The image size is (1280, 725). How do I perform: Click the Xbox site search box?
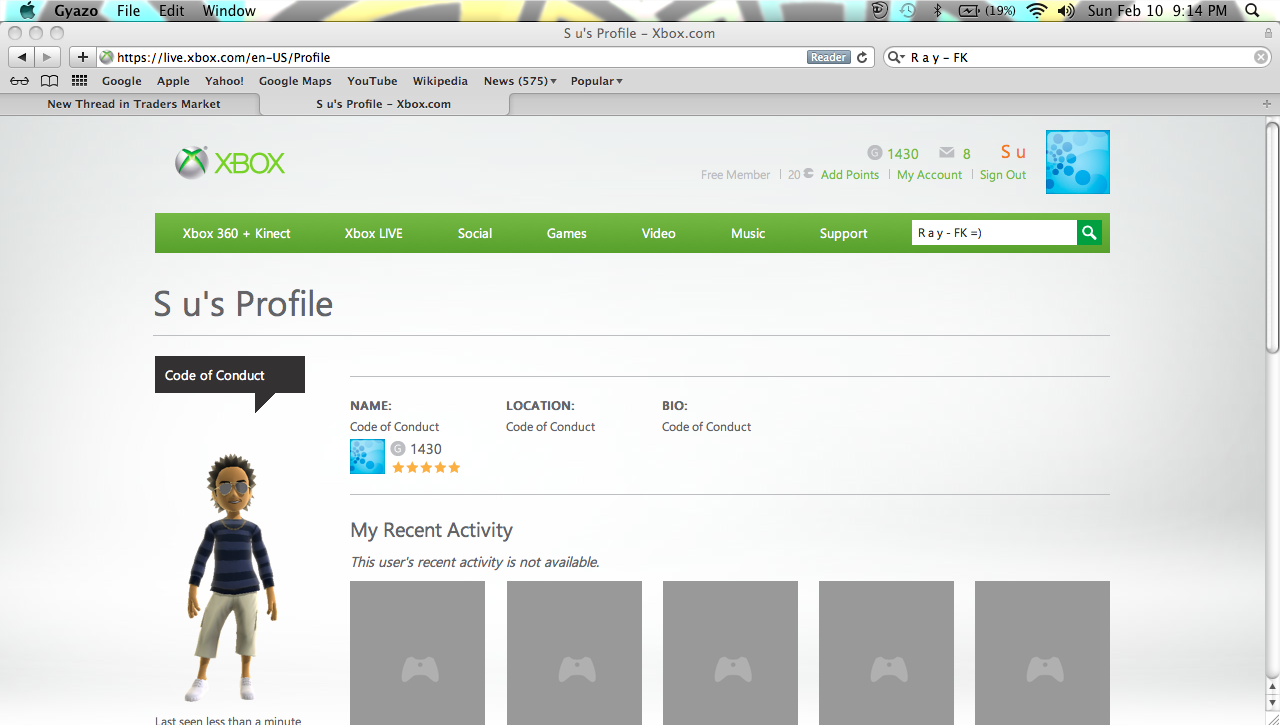point(994,233)
